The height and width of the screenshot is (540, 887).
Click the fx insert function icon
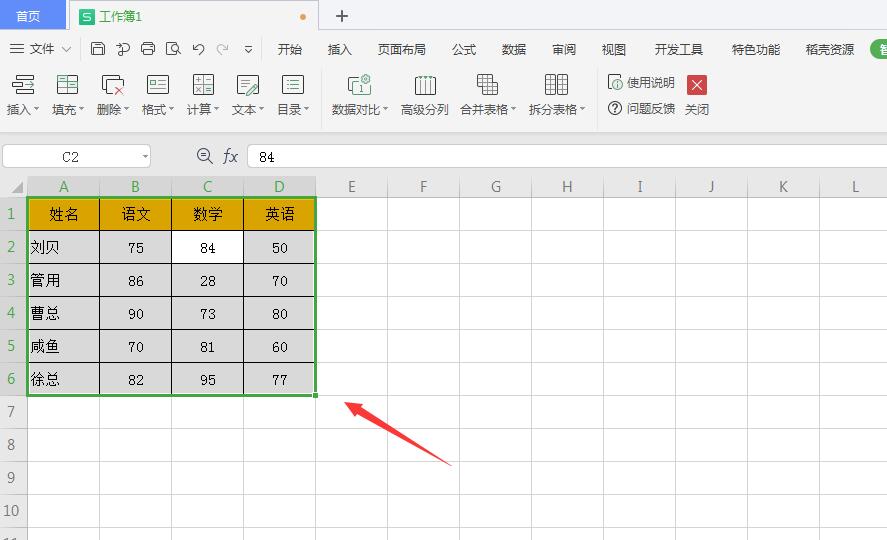tap(230, 156)
